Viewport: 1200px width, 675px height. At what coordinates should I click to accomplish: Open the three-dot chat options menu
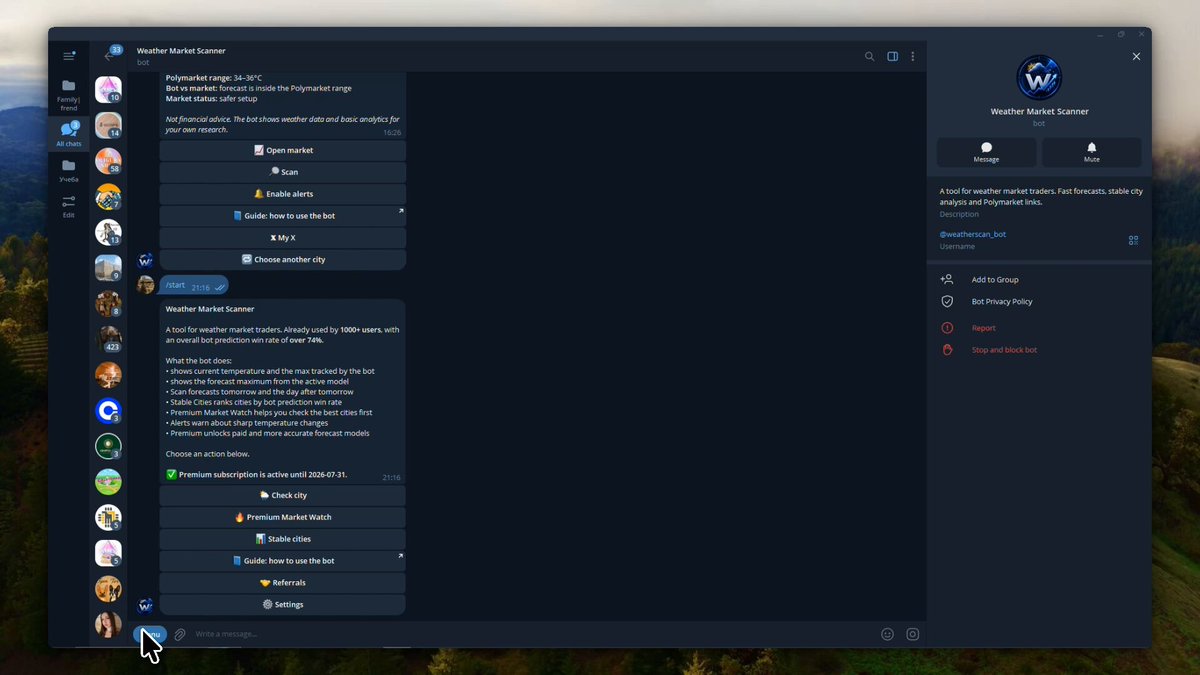912,56
